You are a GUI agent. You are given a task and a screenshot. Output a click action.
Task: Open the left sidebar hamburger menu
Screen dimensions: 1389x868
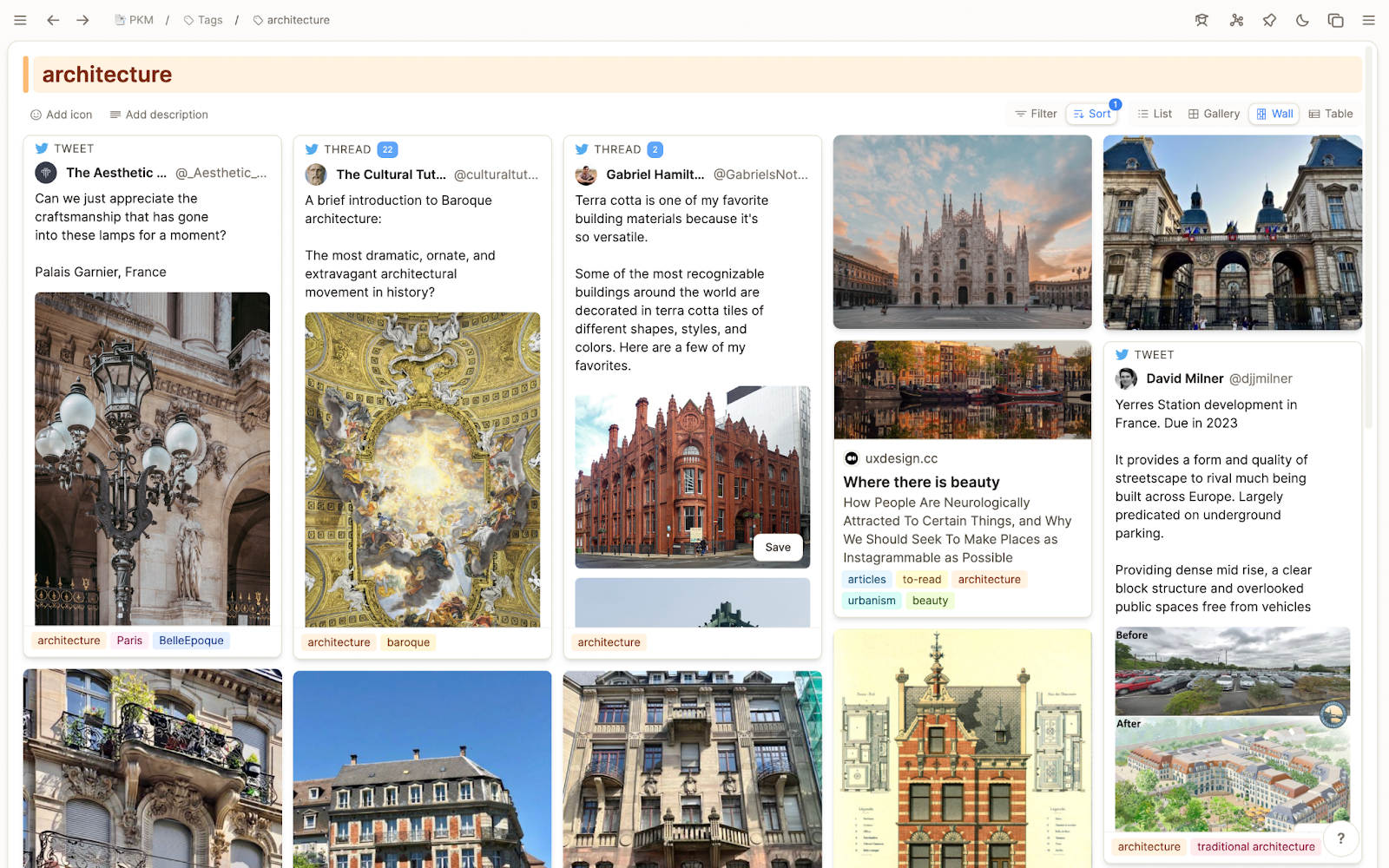coord(20,20)
